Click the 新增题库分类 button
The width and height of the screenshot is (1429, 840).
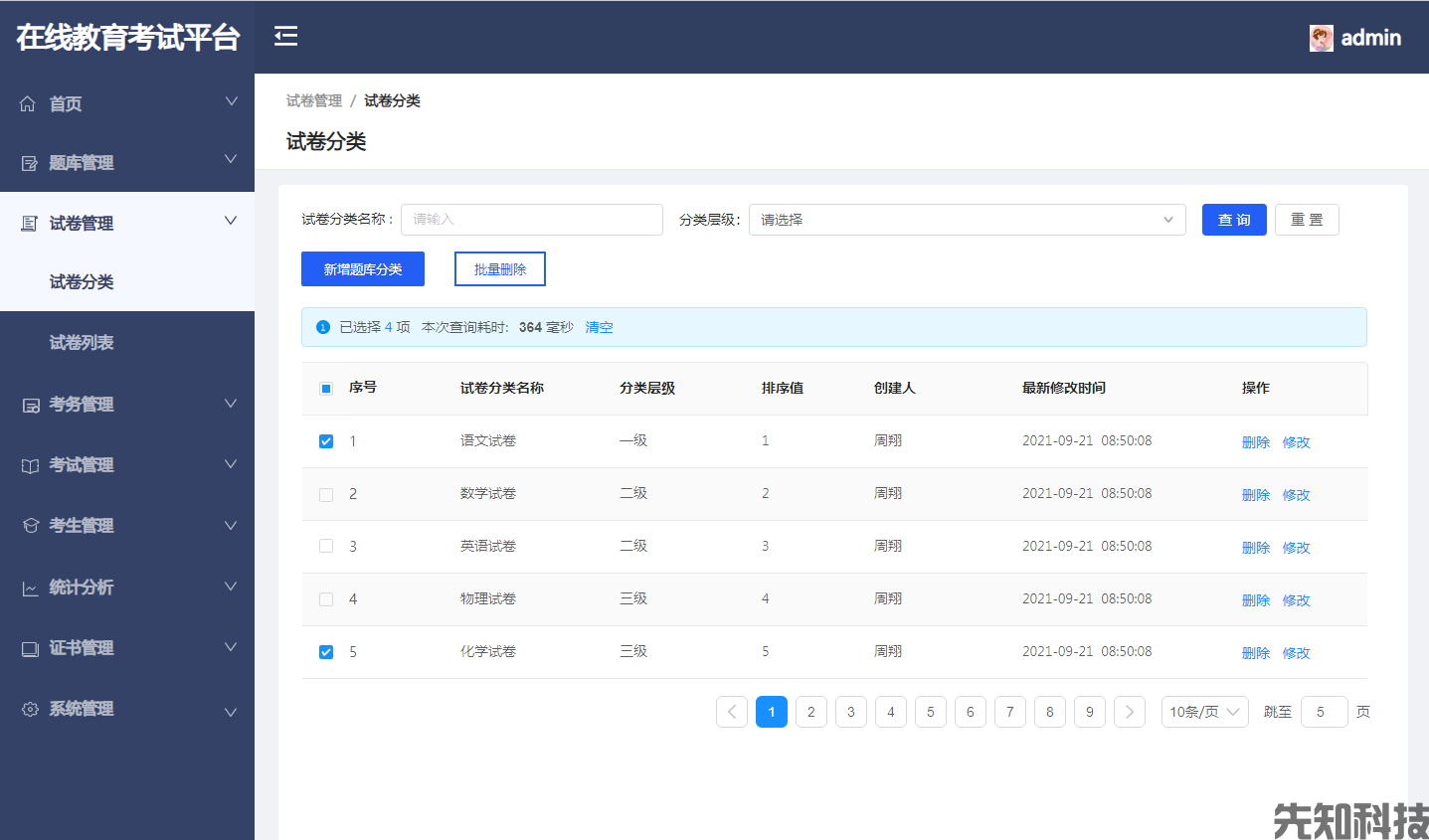coord(363,269)
